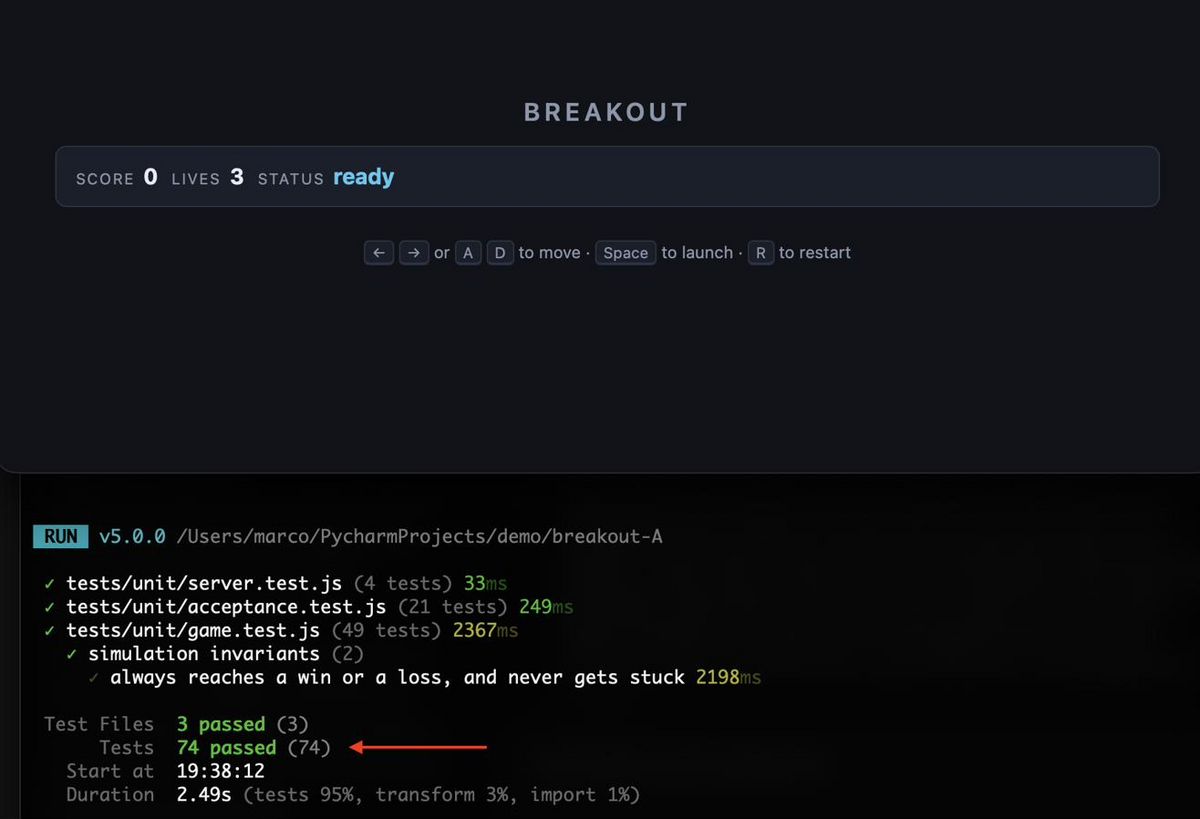1200x819 pixels.
Task: Click the D keycap hint
Action: click(x=500, y=253)
